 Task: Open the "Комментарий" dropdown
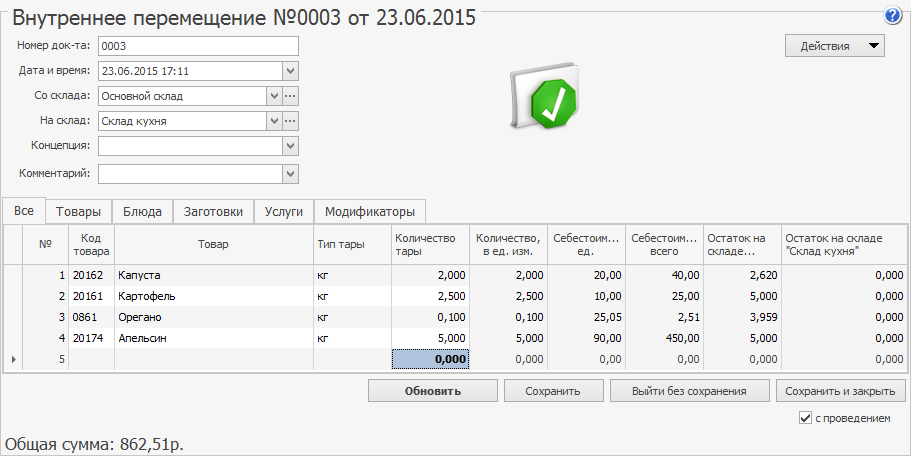[x=290, y=174]
